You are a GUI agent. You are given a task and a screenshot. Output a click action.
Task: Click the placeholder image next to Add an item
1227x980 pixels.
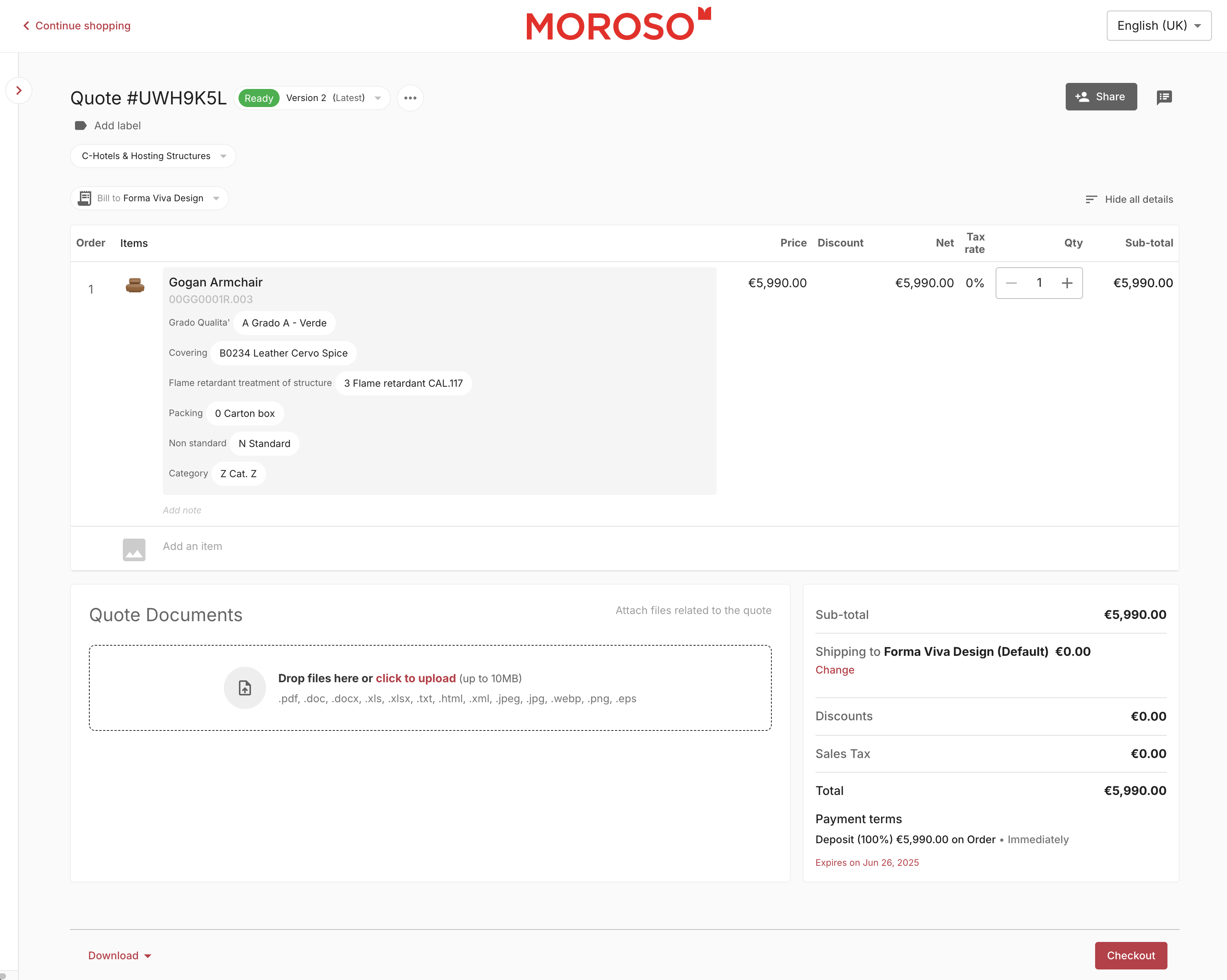click(134, 549)
